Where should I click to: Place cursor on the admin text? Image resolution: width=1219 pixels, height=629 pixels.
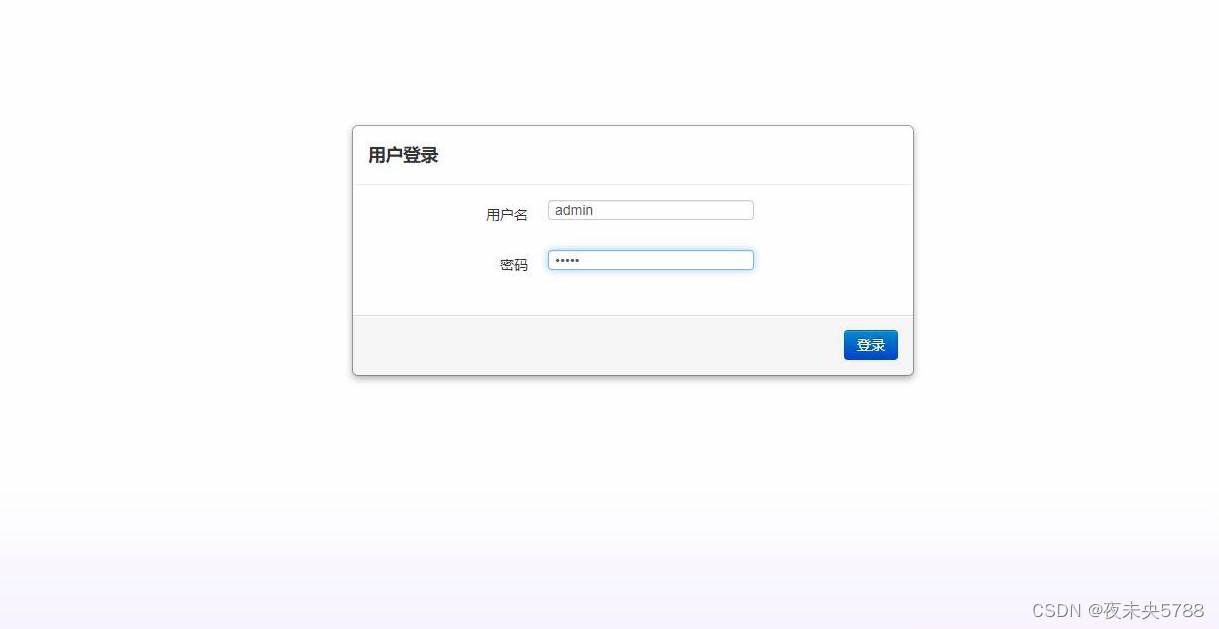[574, 210]
